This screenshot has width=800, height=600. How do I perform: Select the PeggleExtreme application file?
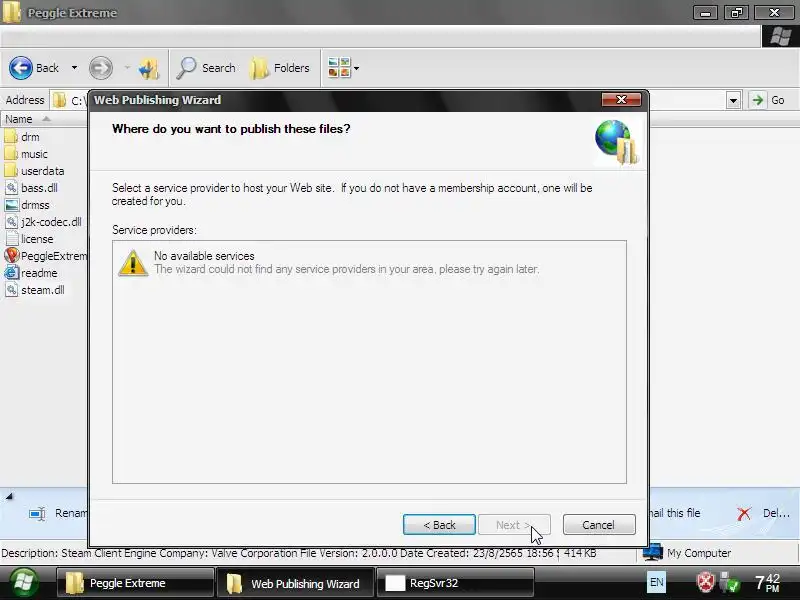(x=46, y=256)
